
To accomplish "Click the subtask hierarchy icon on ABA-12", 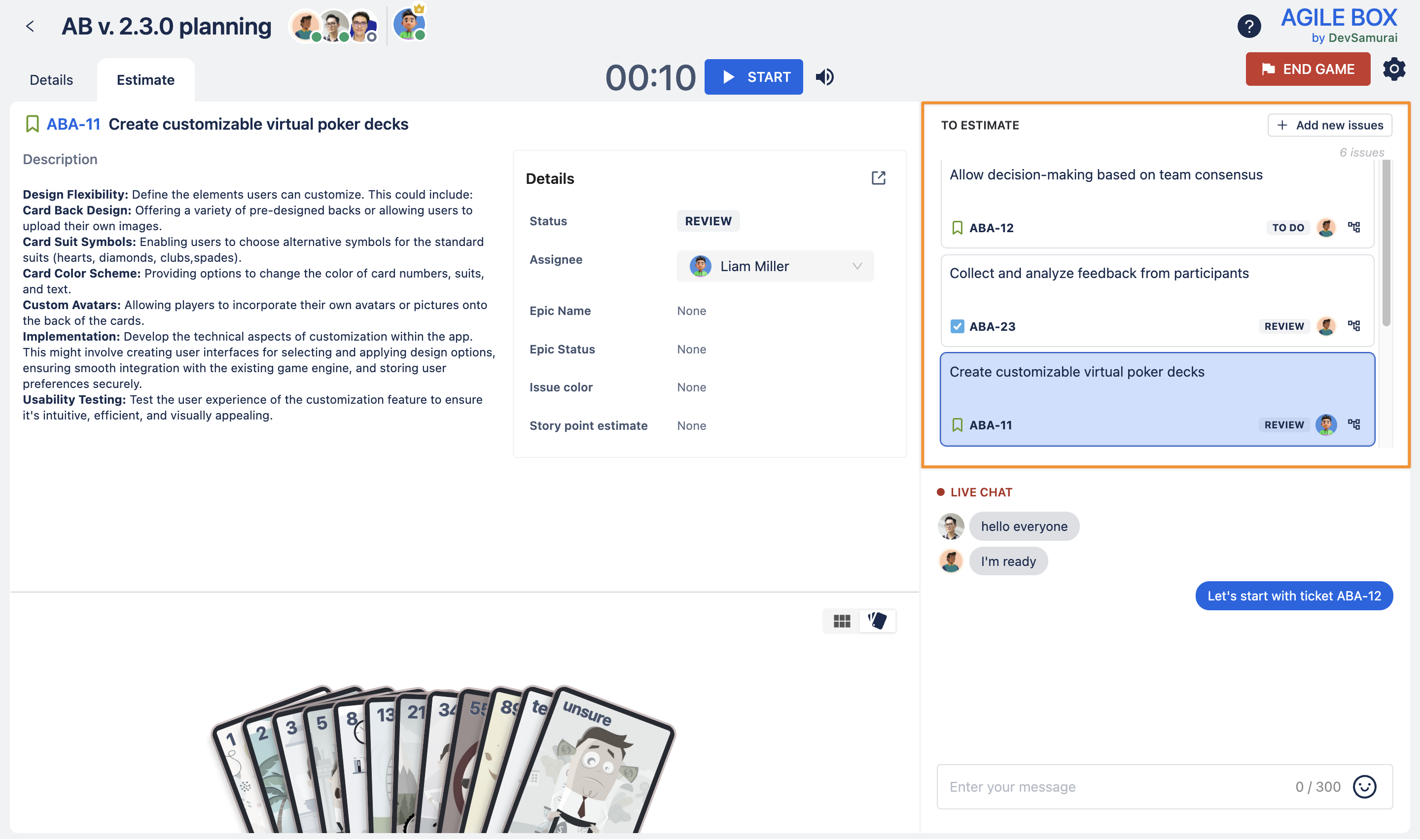I will pos(1355,227).
